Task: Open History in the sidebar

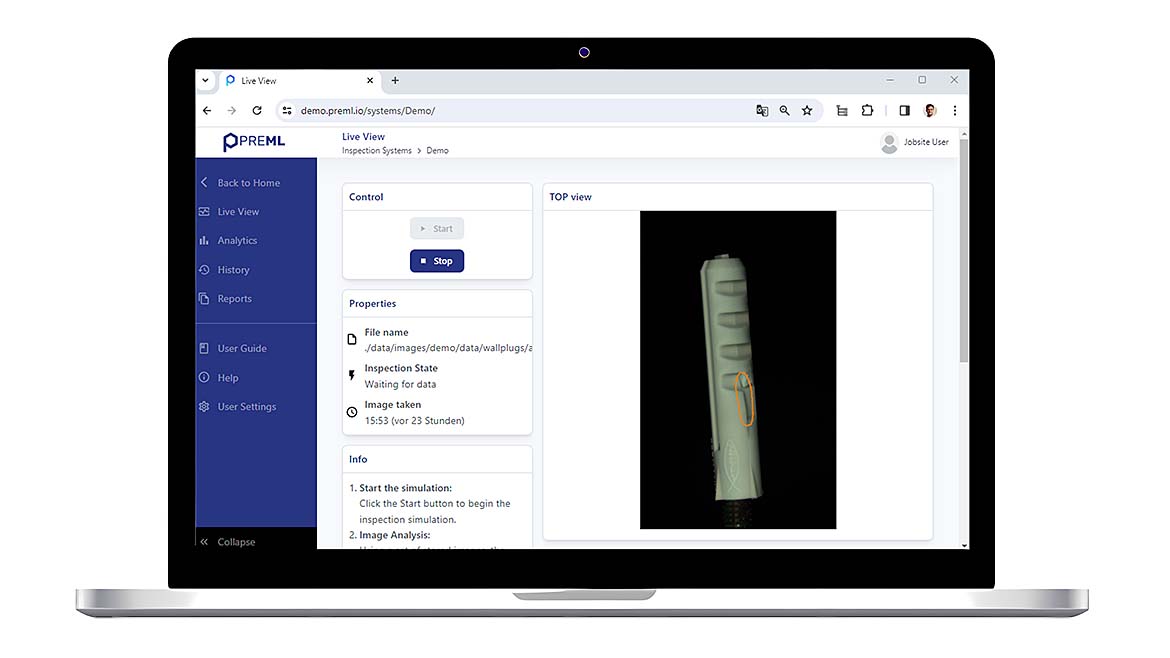Action: click(233, 270)
